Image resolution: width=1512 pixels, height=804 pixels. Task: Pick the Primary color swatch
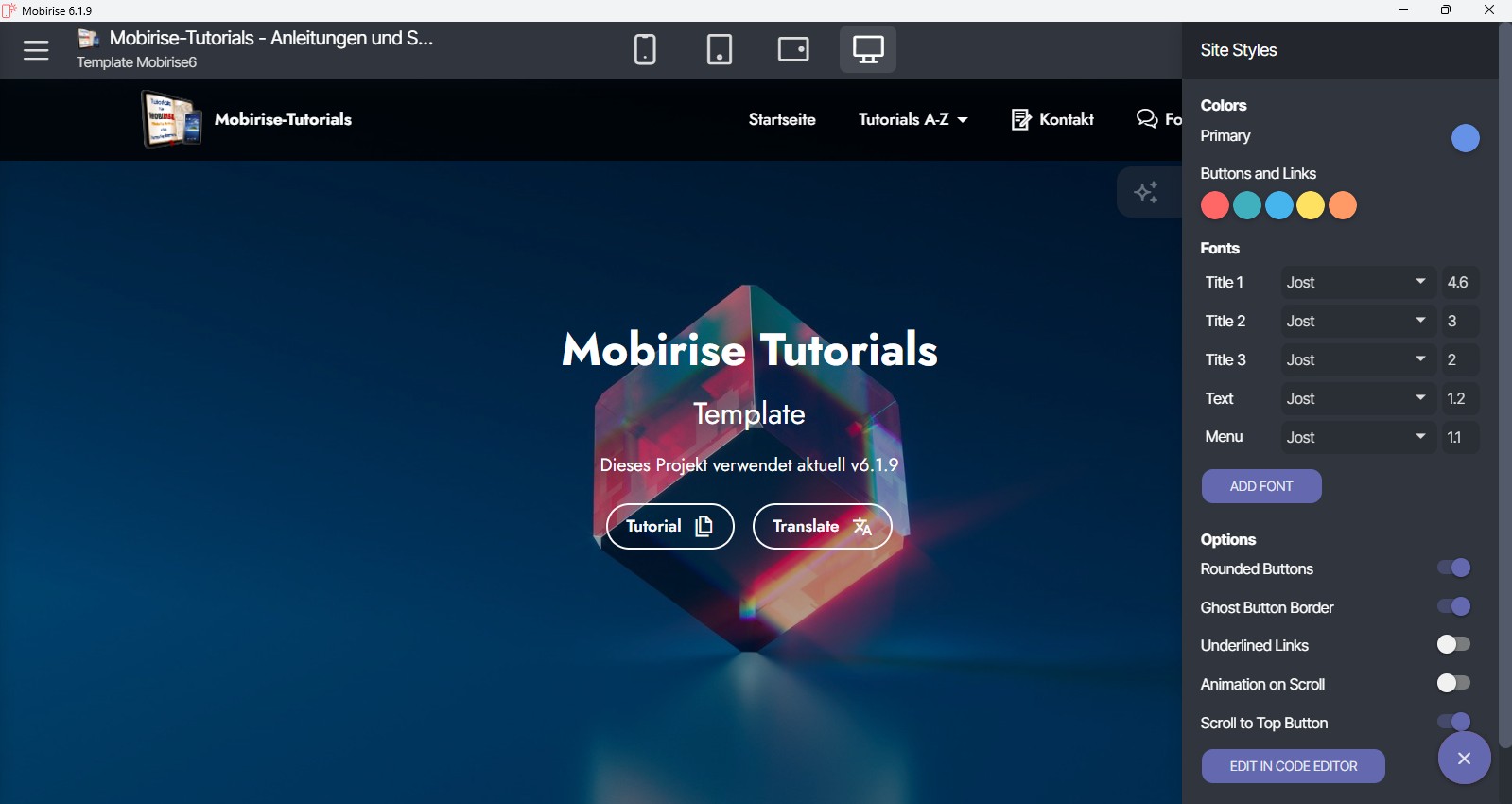[1465, 138]
